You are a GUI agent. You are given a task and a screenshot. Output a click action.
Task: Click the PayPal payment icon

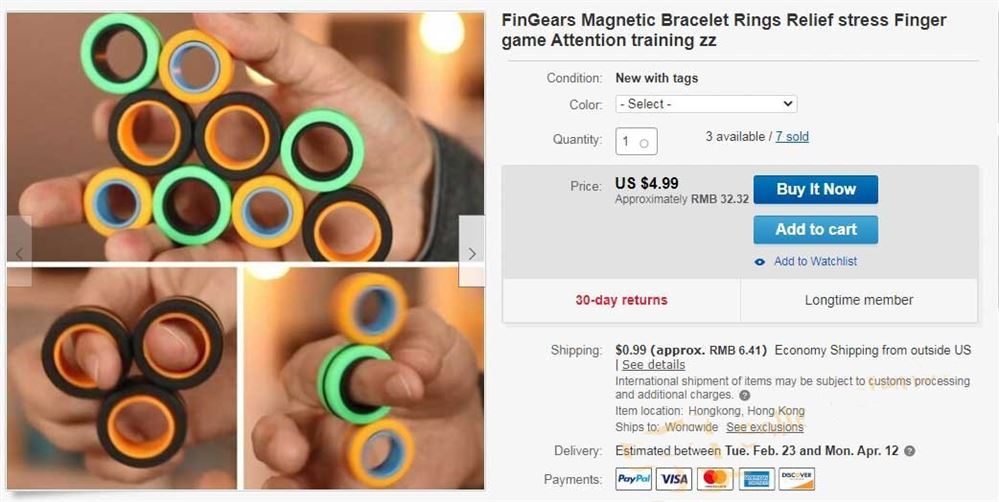633,478
